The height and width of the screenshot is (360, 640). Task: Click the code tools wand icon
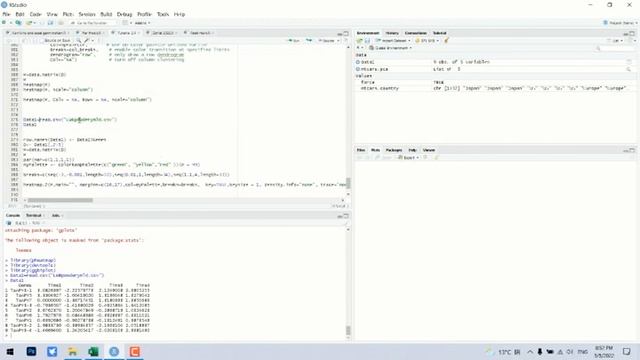tap(87, 40)
